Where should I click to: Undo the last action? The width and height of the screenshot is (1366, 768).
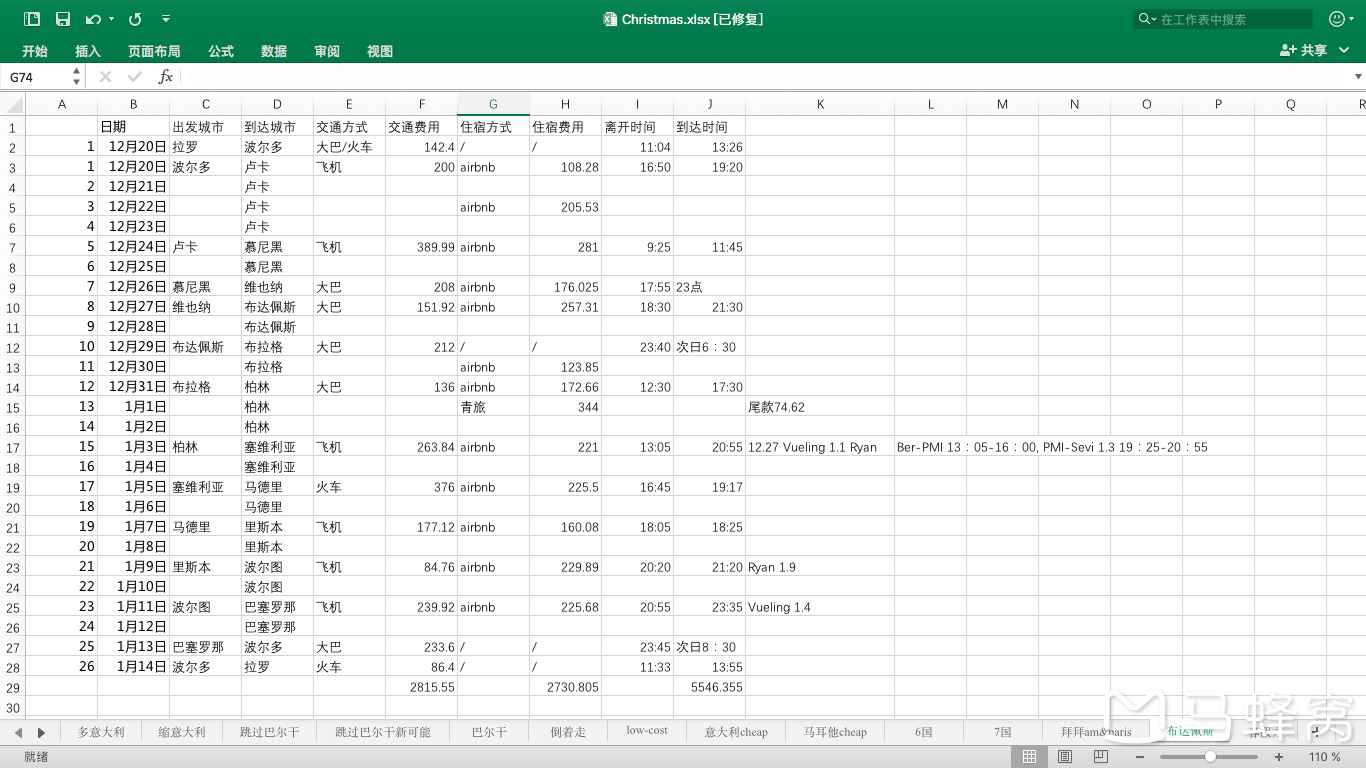pos(92,18)
